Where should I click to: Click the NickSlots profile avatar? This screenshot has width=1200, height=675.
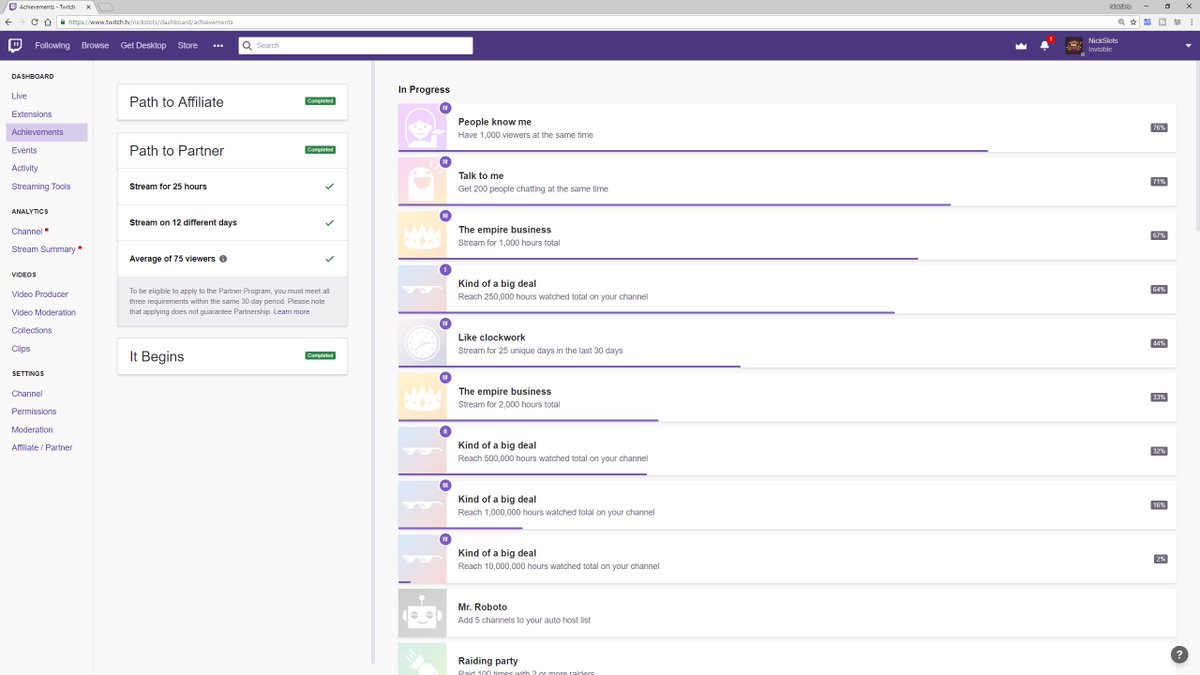pyautogui.click(x=1074, y=46)
